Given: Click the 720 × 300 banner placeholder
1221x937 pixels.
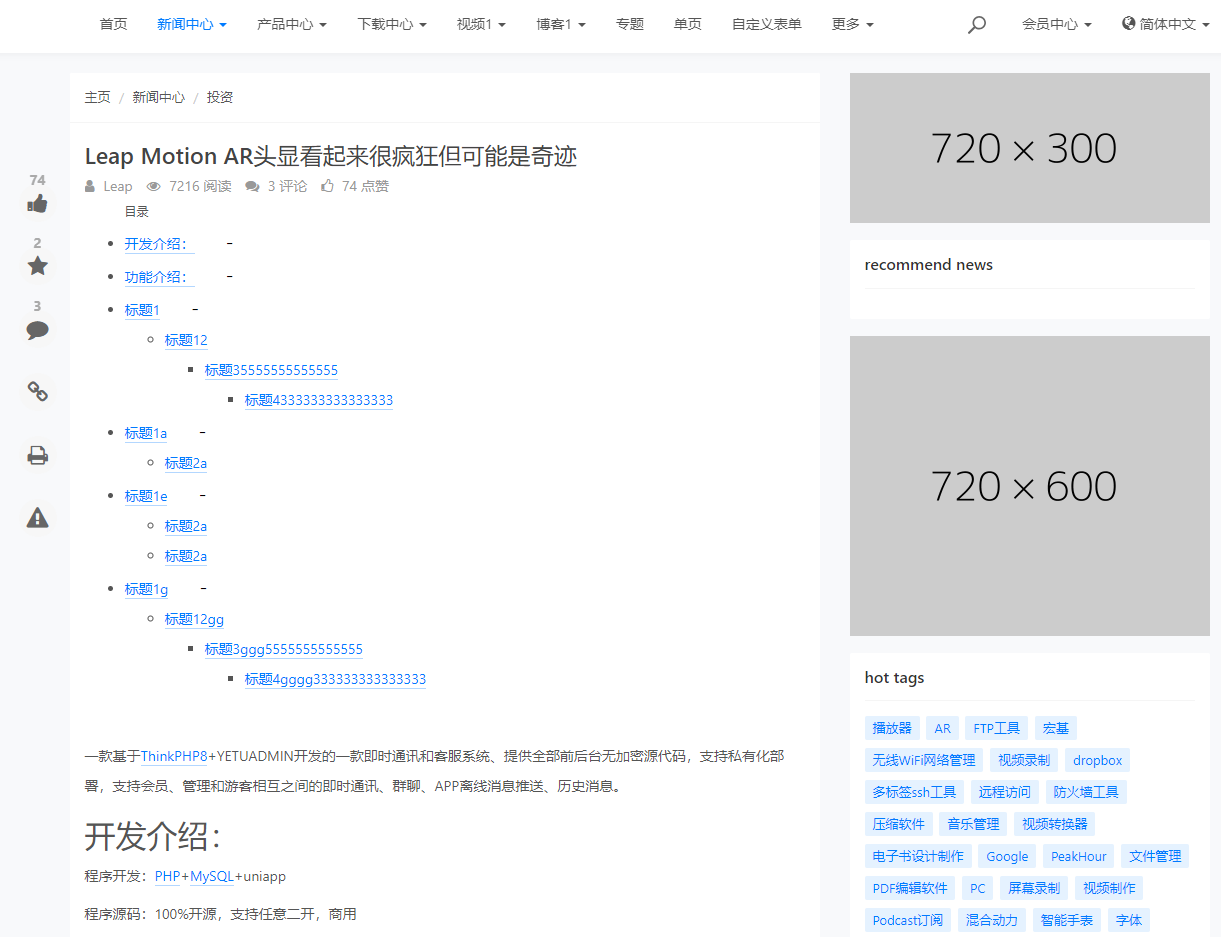Looking at the screenshot, I should 1030,148.
